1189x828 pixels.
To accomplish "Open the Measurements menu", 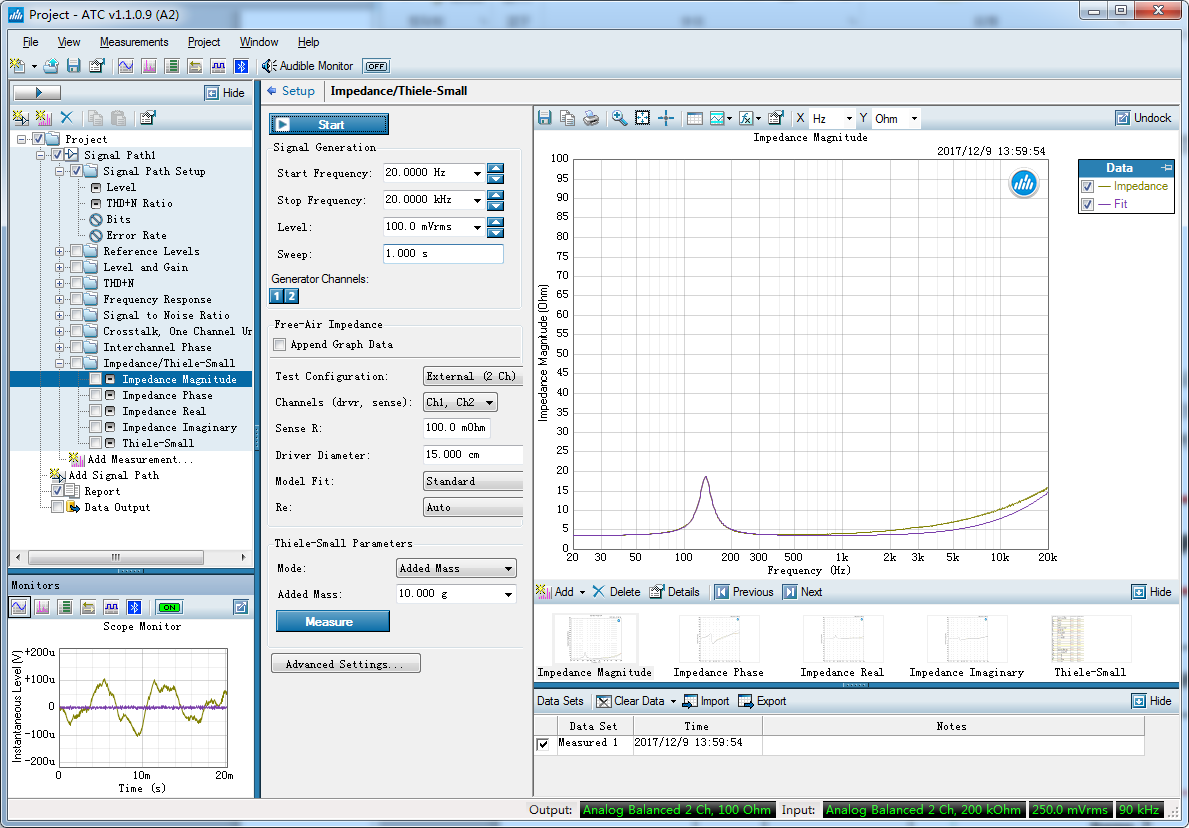I will [134, 42].
